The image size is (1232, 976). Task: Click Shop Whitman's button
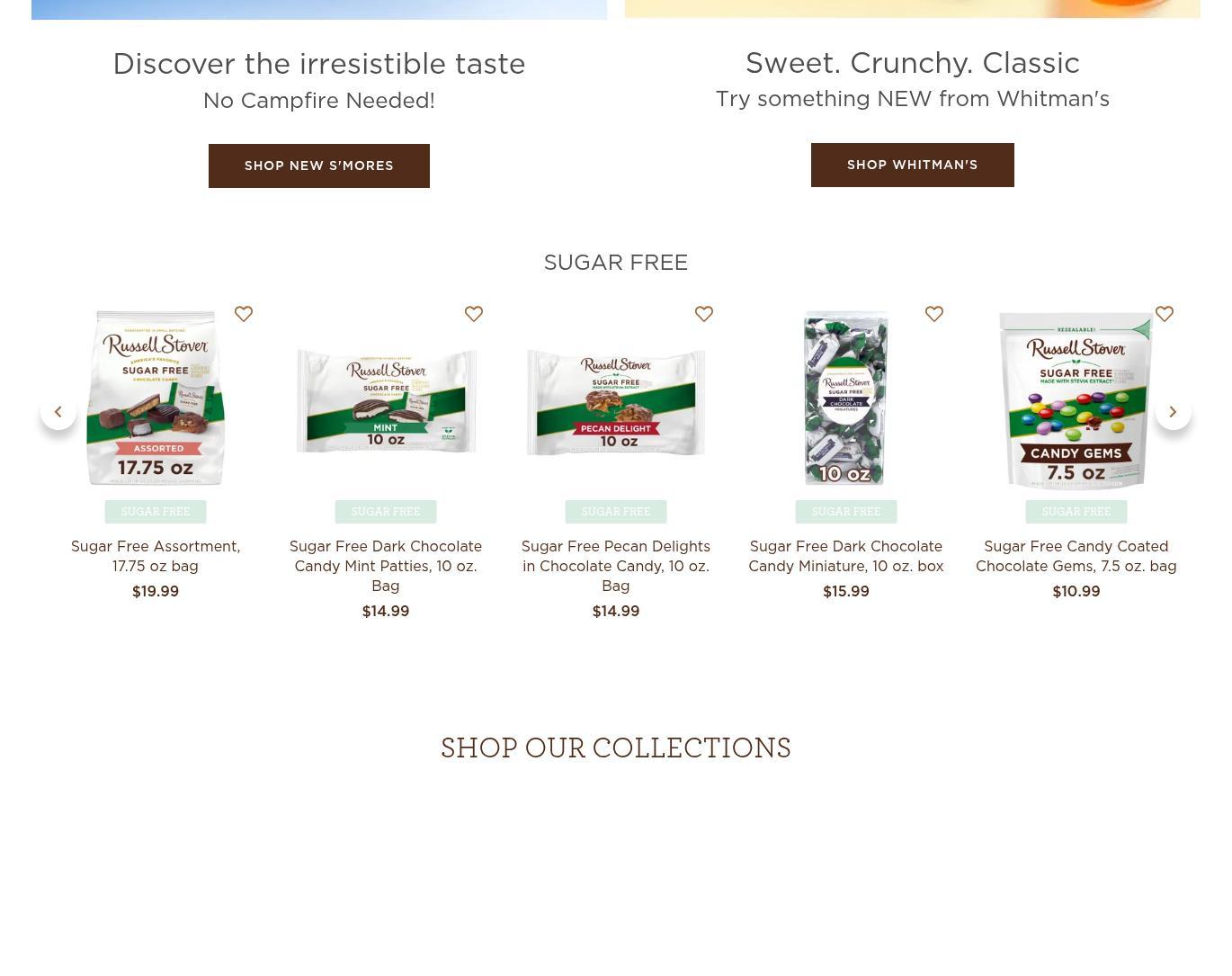[913, 165]
